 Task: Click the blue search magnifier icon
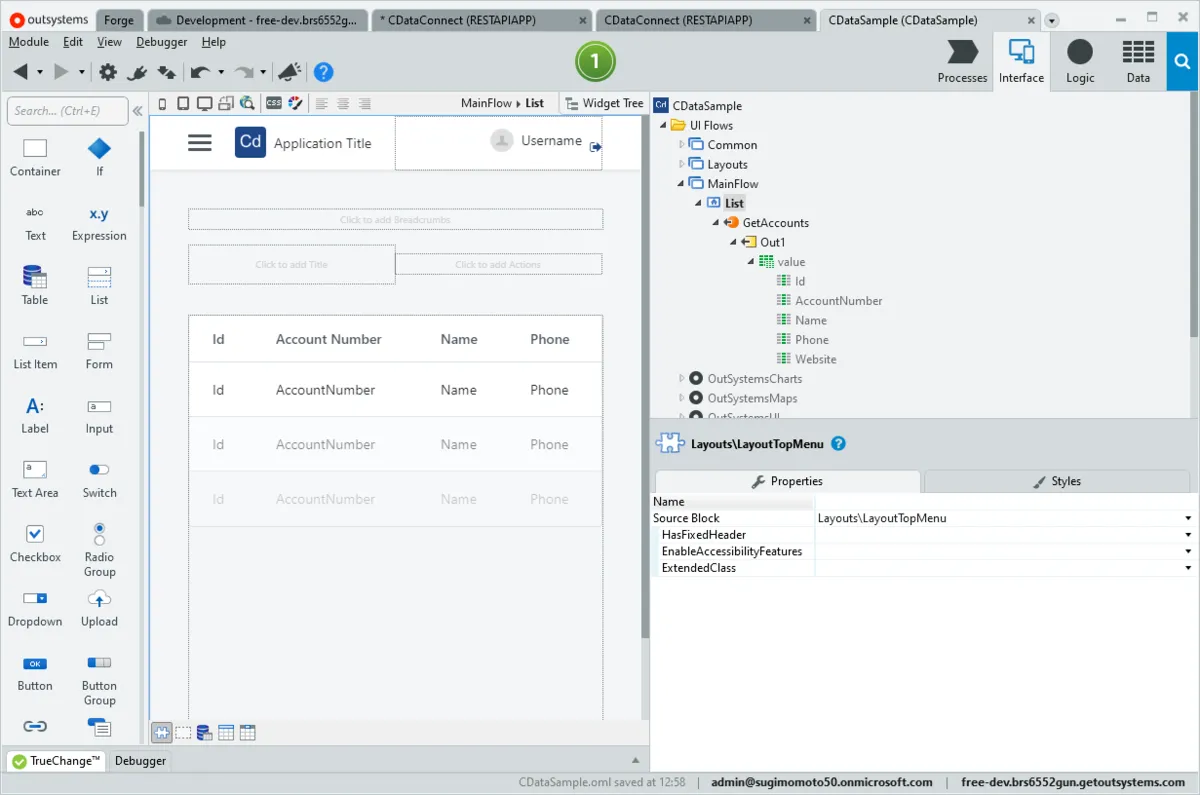pyautogui.click(x=1183, y=62)
